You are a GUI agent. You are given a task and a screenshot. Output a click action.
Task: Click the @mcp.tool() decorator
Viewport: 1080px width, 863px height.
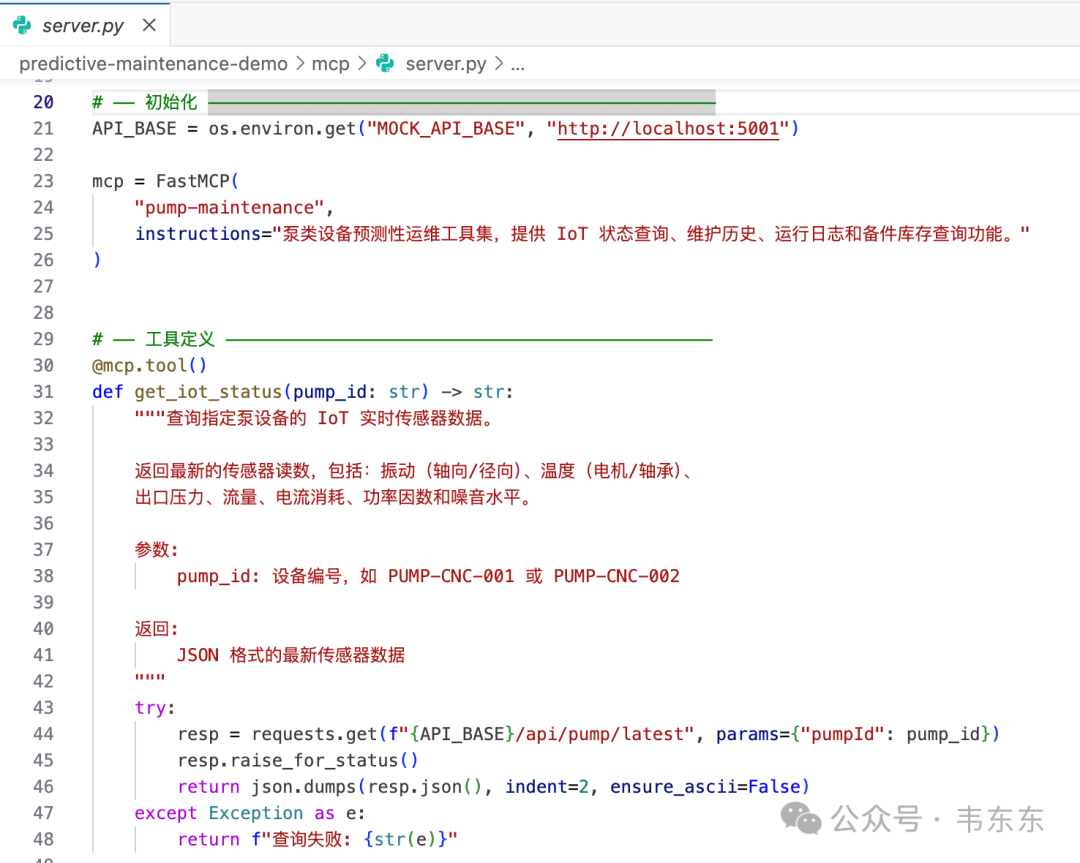click(149, 366)
